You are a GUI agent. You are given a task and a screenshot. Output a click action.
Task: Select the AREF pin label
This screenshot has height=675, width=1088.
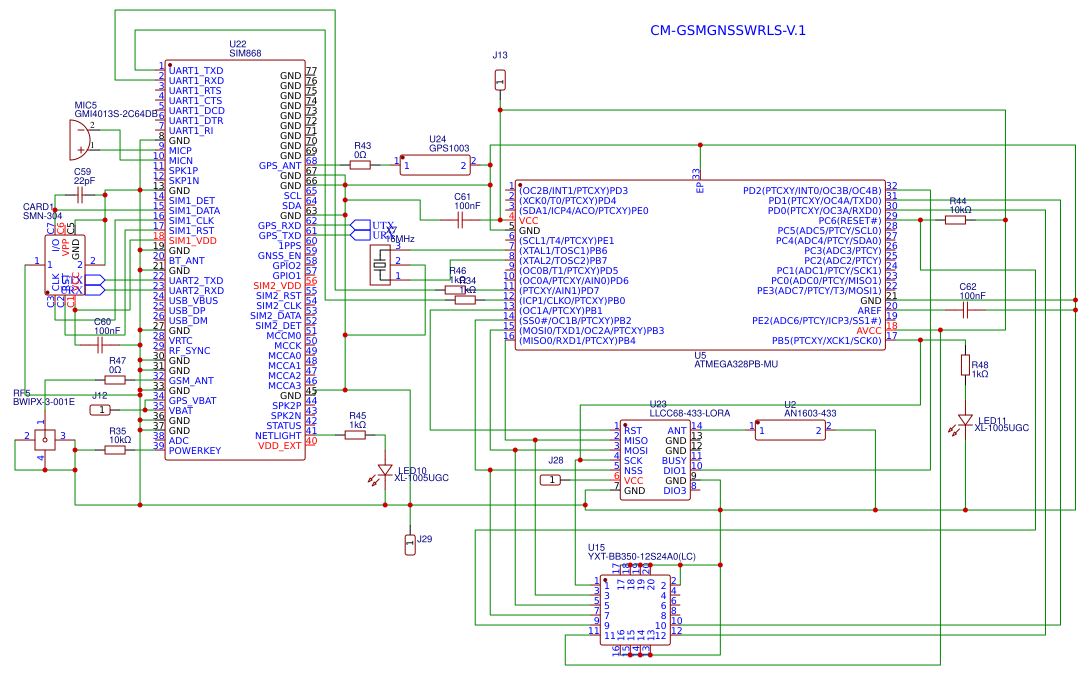click(869, 311)
